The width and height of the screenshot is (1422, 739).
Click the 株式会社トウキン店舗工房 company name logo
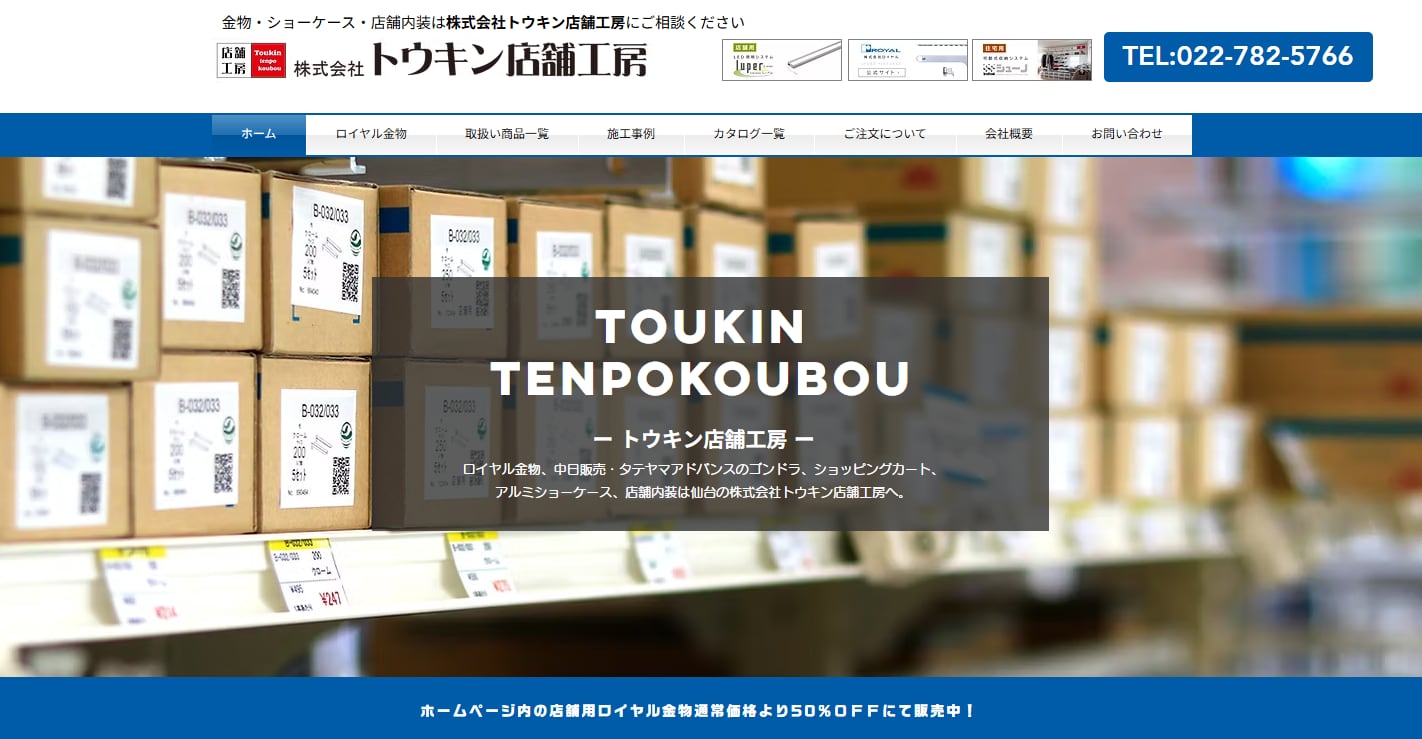[470, 60]
